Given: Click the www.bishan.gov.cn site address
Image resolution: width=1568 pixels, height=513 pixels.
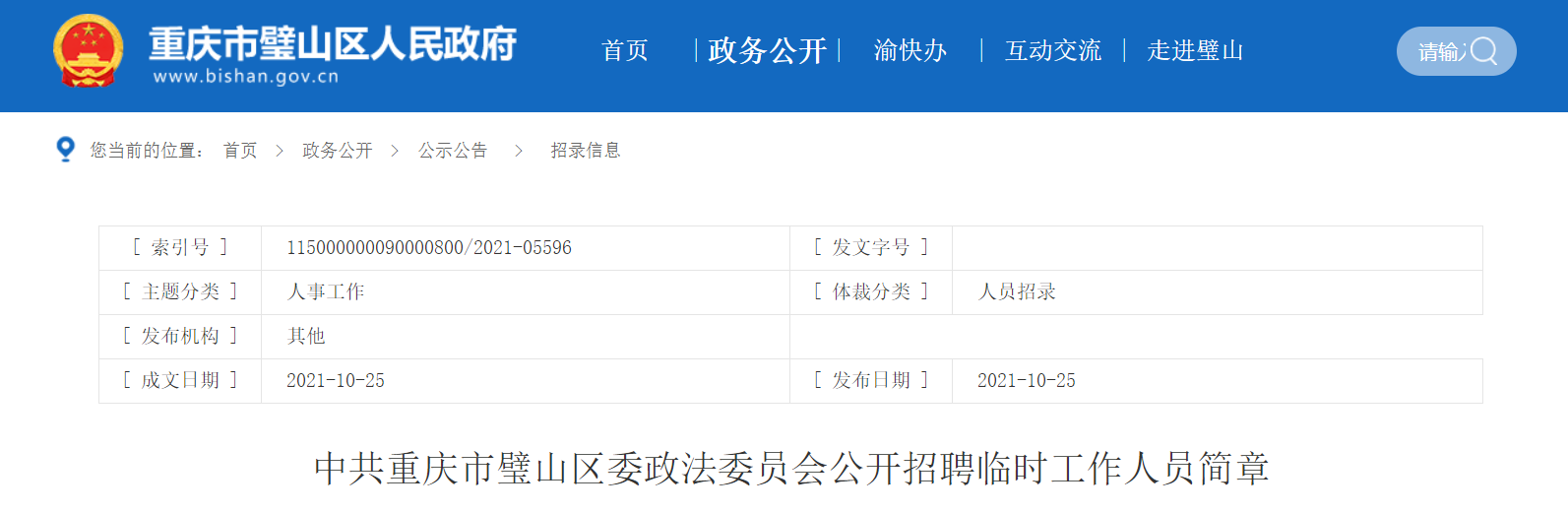Looking at the screenshot, I should tap(246, 77).
